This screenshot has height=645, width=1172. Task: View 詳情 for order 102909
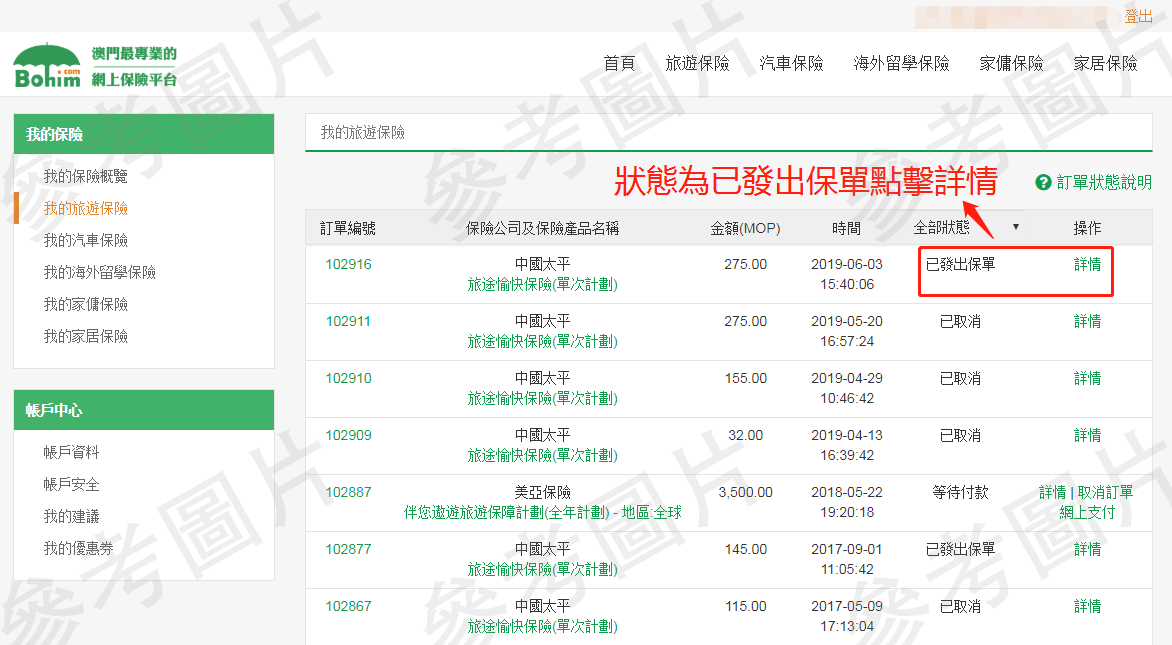tap(1088, 435)
